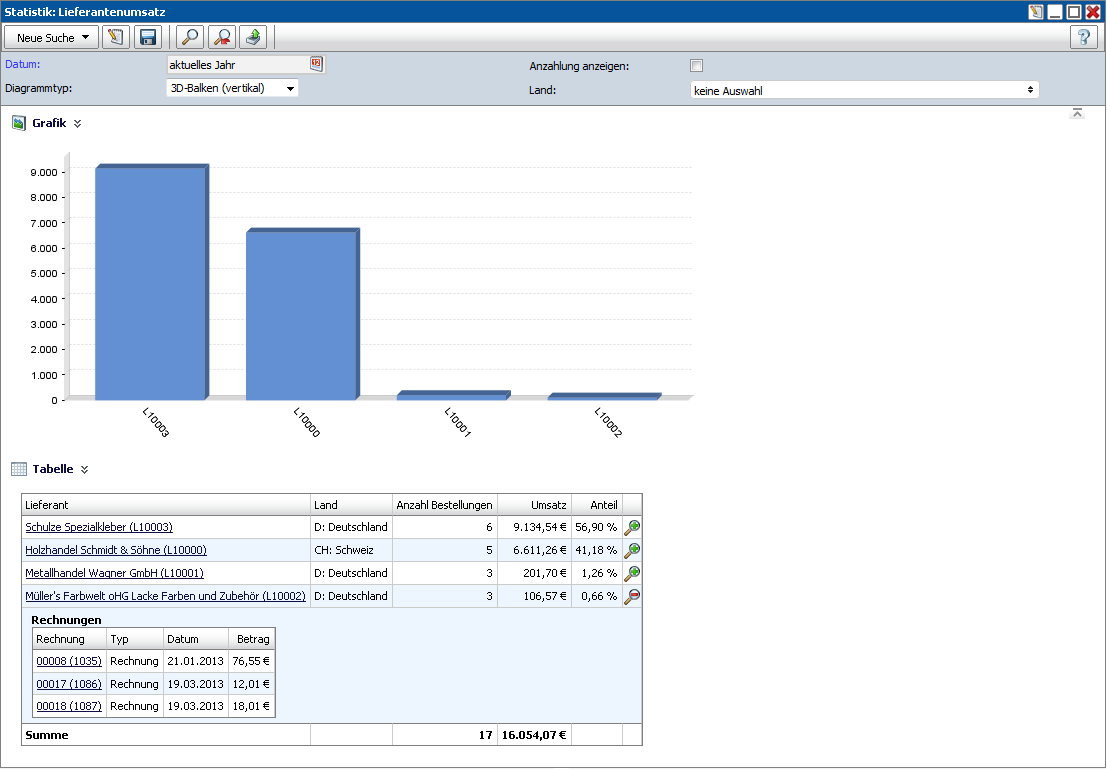Viewport: 1107px width, 769px height.
Task: Open supplier Holzhandel Schmidt & Söhne link
Action: point(116,550)
